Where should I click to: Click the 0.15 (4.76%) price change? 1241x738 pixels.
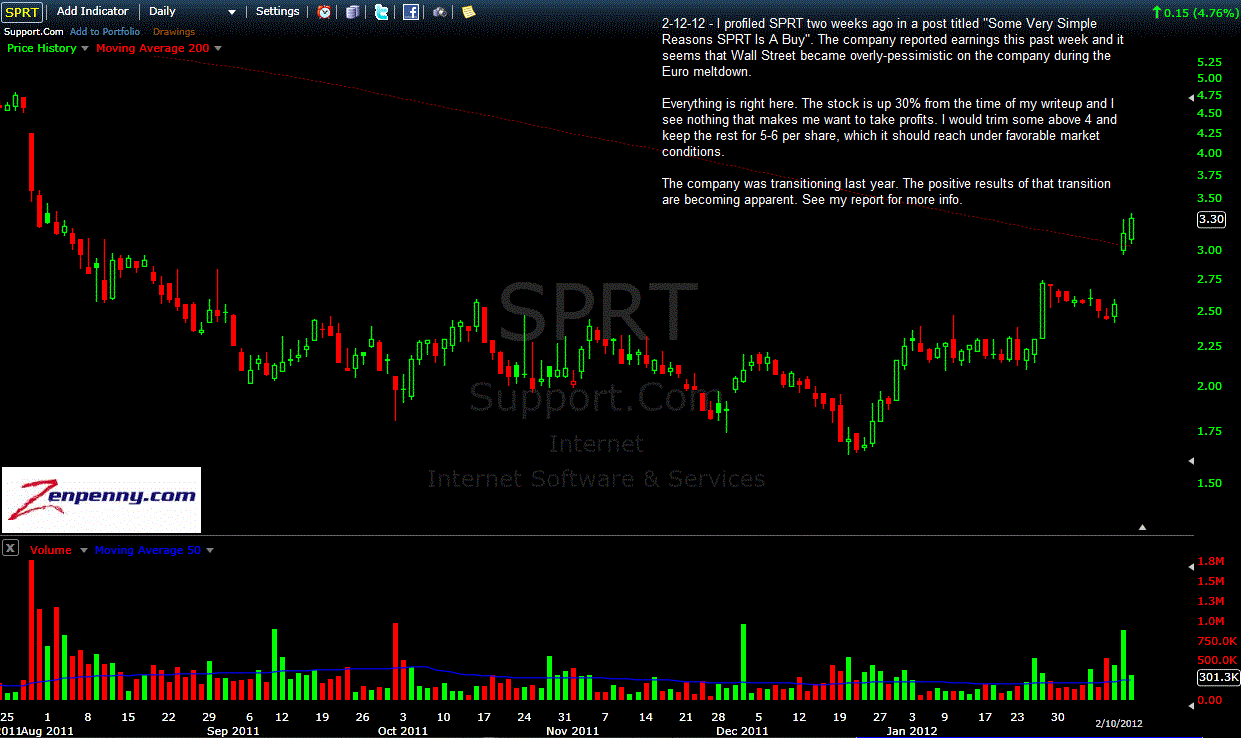(1196, 13)
